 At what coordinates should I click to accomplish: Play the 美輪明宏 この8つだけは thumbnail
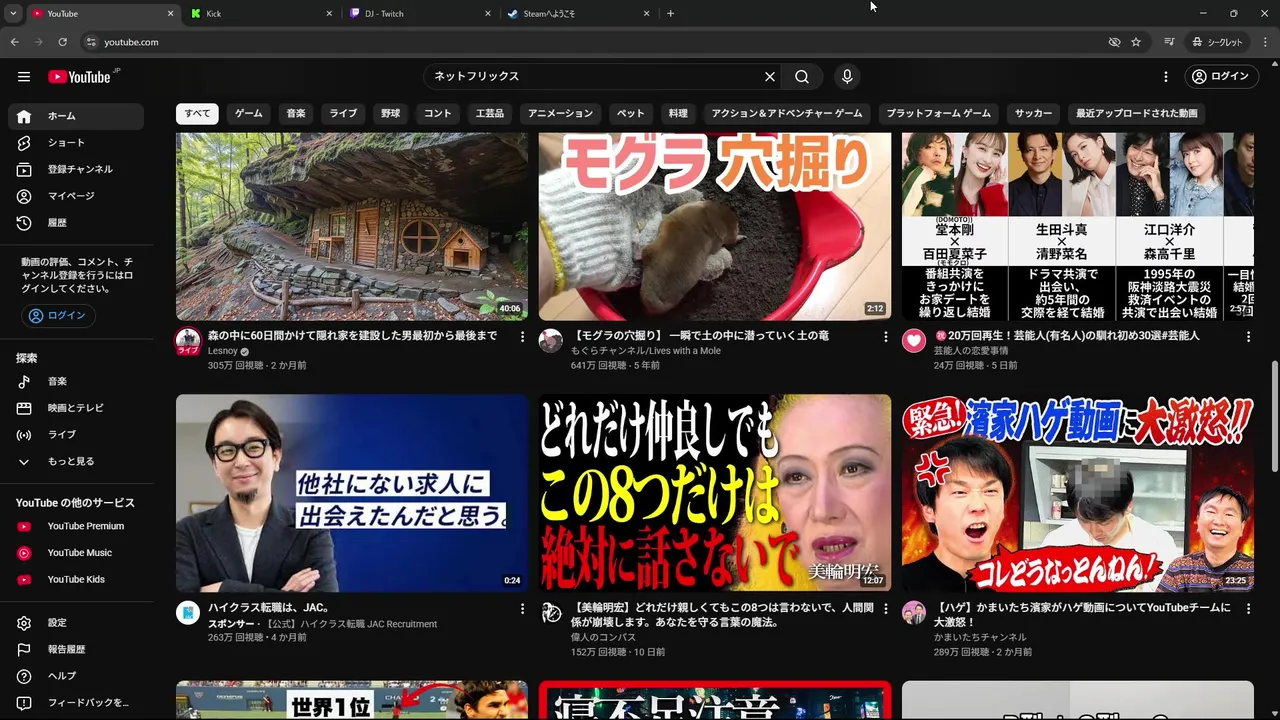715,493
